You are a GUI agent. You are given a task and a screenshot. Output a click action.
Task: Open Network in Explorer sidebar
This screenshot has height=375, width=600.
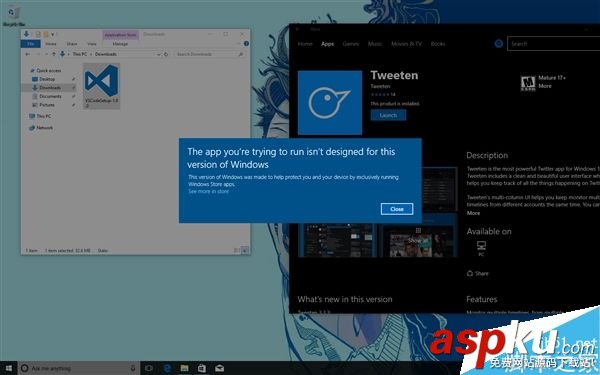point(41,127)
